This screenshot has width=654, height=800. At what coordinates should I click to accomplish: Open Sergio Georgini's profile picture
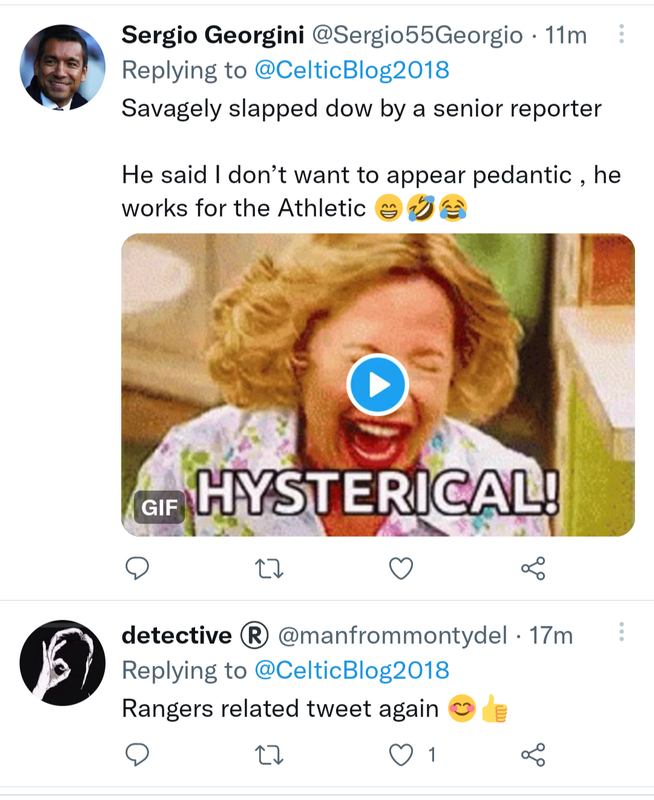click(x=62, y=67)
